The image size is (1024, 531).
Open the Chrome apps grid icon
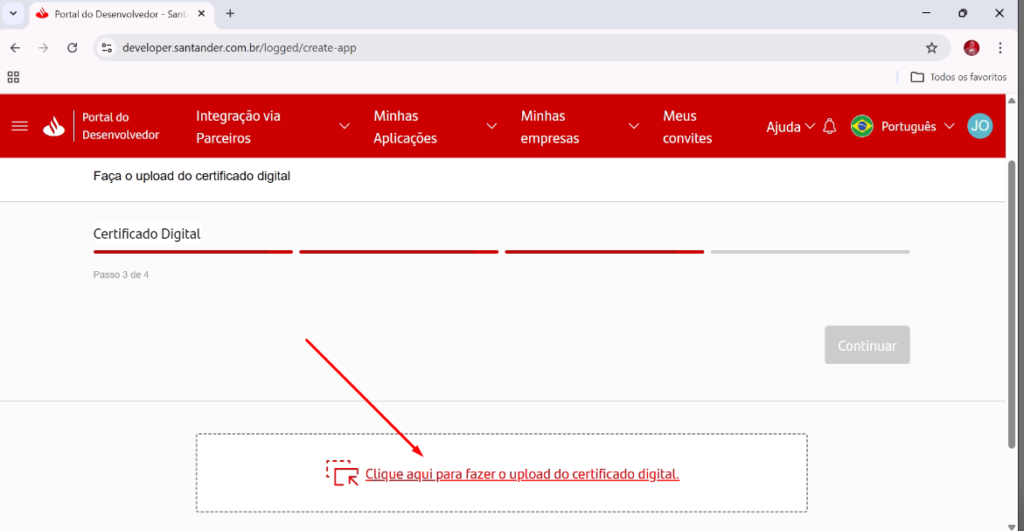pos(14,77)
